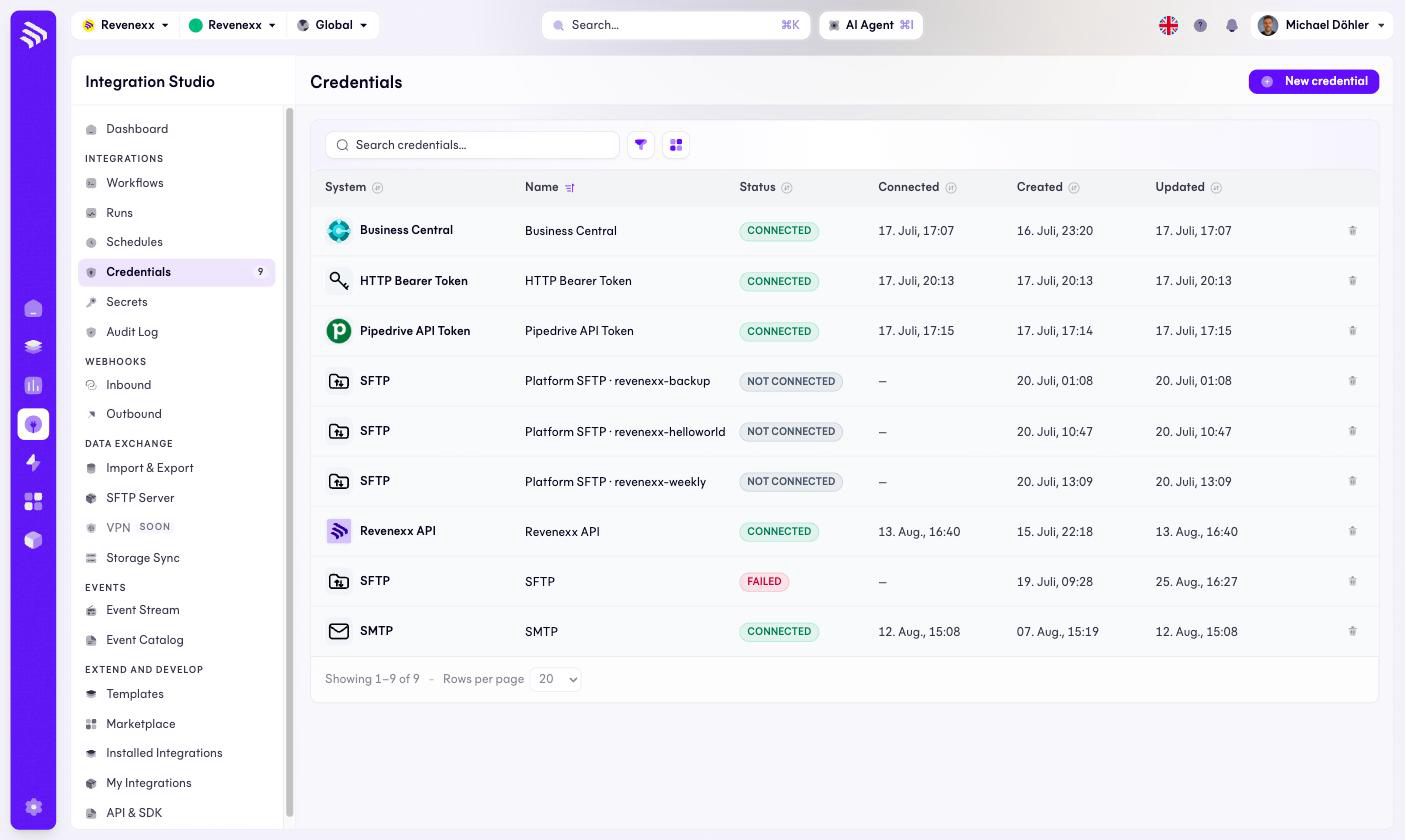Open Event Catalog in the sidebar
Screen dimensions: 1405x840
(145, 640)
